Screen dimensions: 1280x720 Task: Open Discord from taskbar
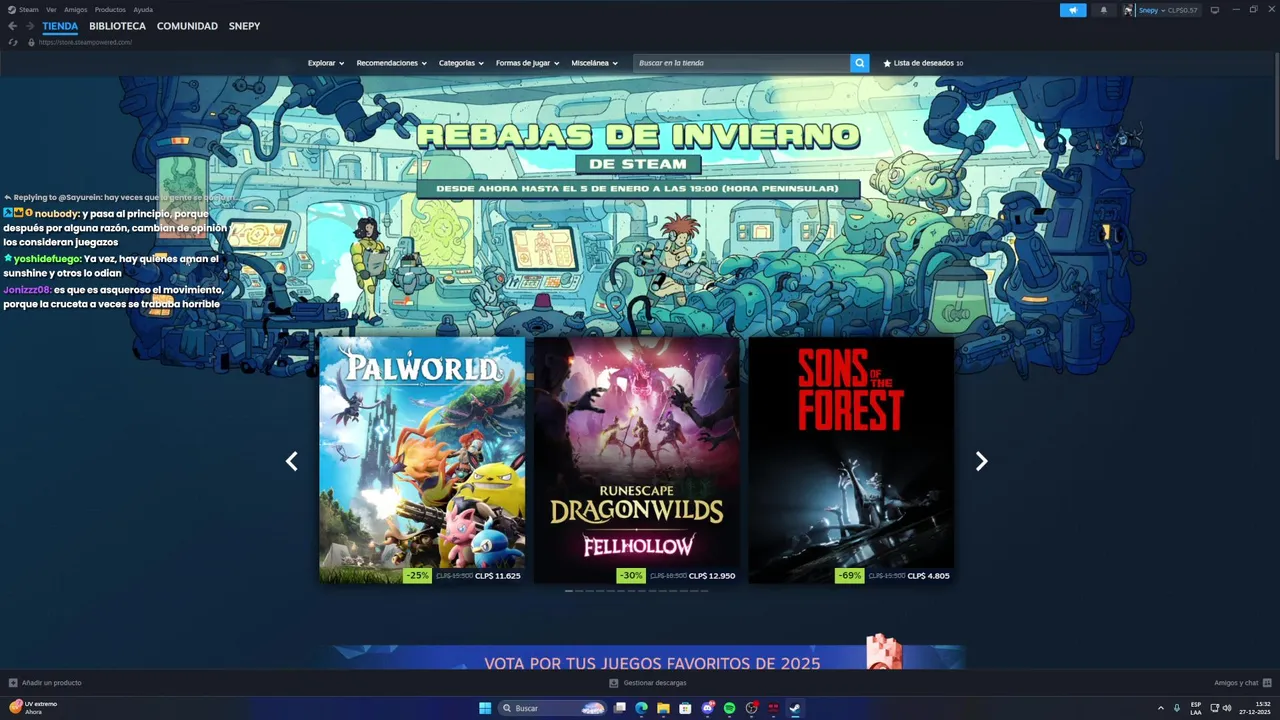pos(708,708)
